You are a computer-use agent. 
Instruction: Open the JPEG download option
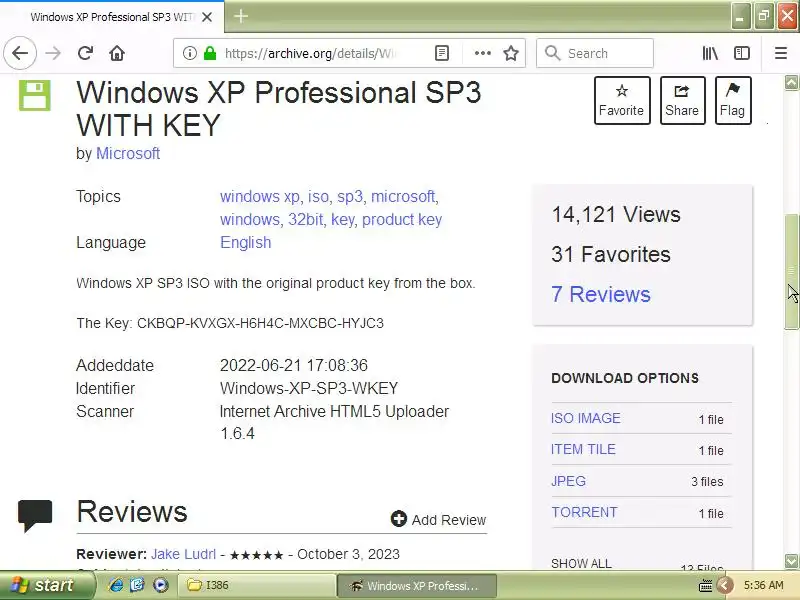pos(568,481)
